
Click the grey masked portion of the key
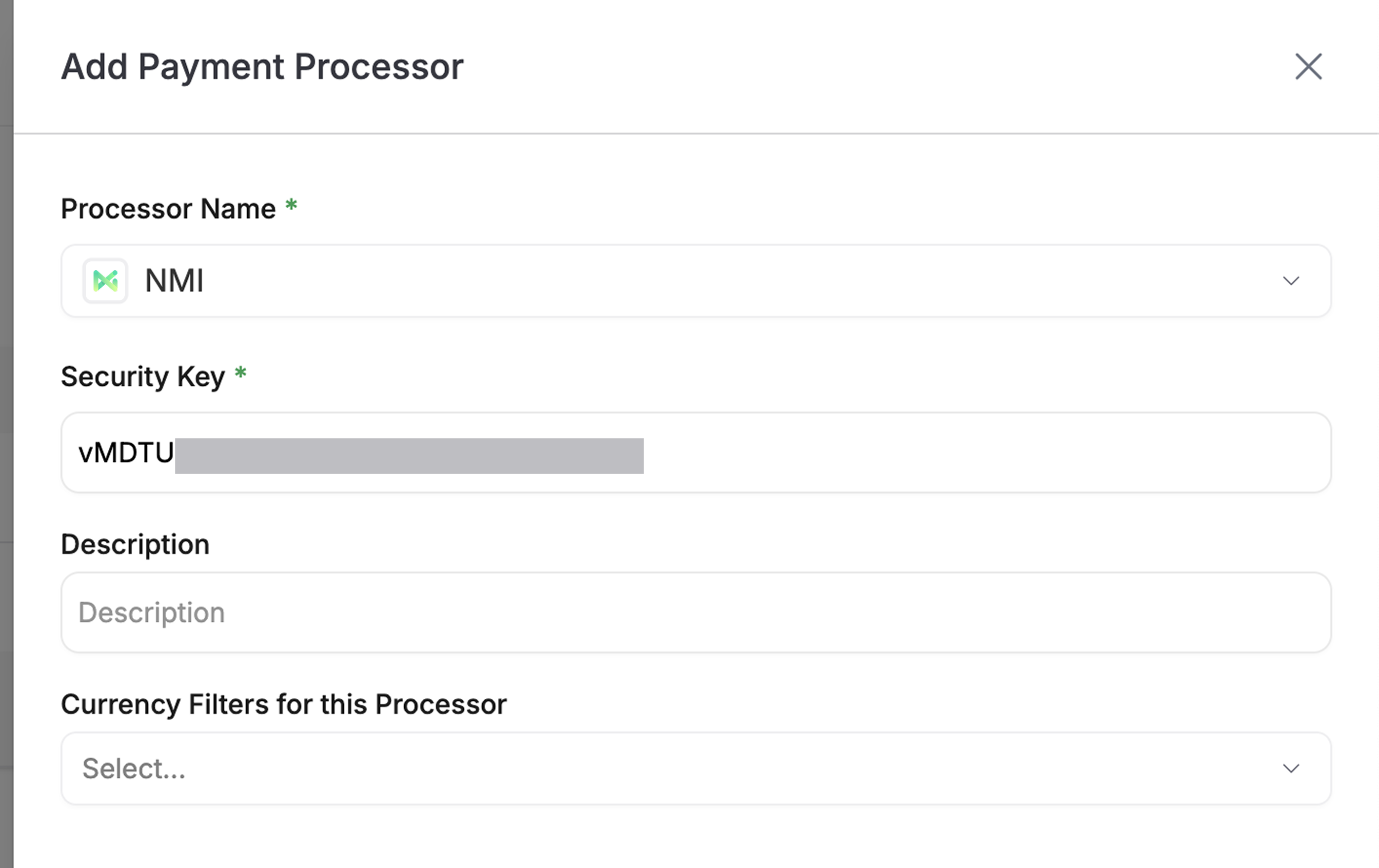[x=409, y=456]
